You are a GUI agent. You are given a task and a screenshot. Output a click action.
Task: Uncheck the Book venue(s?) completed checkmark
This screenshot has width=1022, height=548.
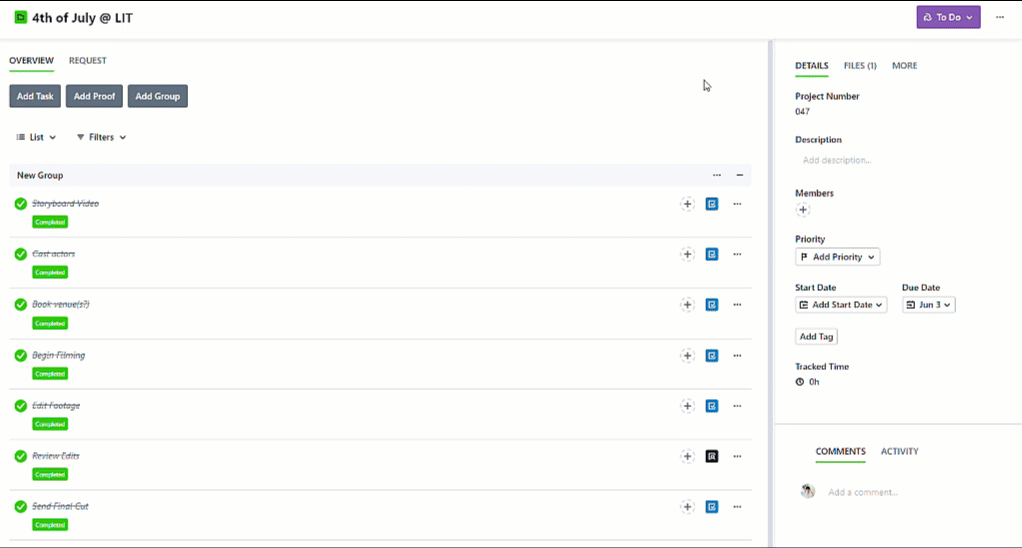[x=21, y=304]
